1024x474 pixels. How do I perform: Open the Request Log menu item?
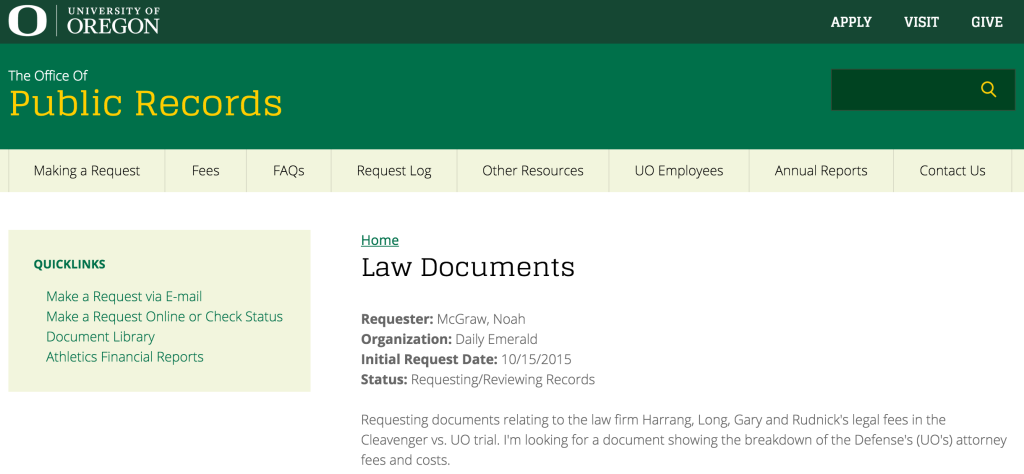[x=394, y=171]
